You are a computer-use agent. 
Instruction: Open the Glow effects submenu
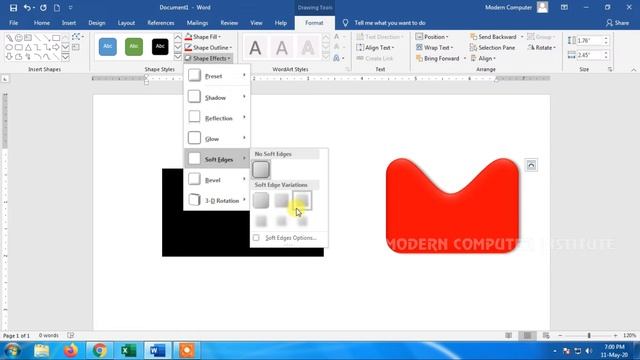coord(217,139)
